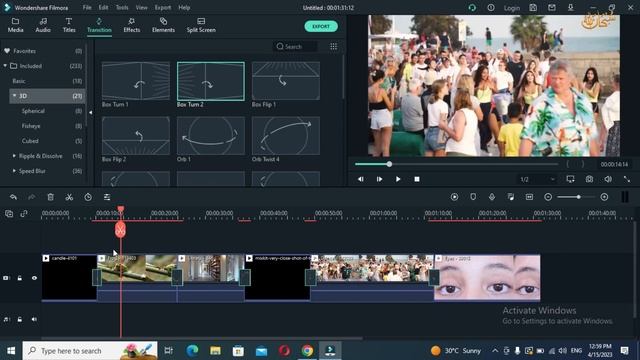Record a voiceover with the microphone icon
The height and width of the screenshot is (360, 640).
pos(492,197)
